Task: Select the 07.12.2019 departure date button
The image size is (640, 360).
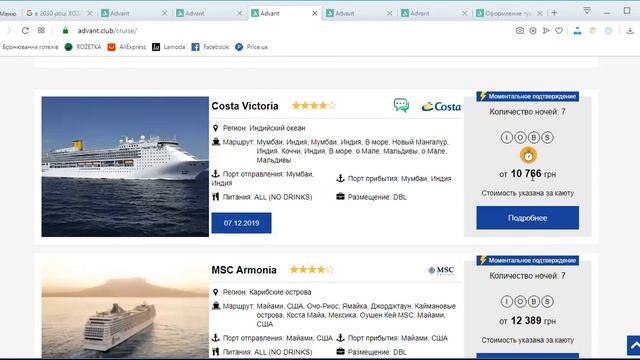Action: (241, 223)
